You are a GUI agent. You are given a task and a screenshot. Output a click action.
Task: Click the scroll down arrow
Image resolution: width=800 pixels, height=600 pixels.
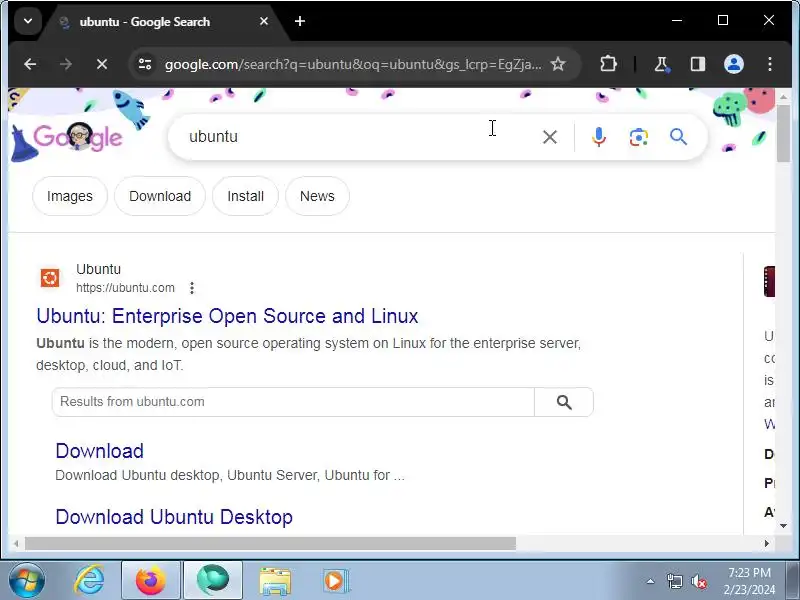pos(783,526)
